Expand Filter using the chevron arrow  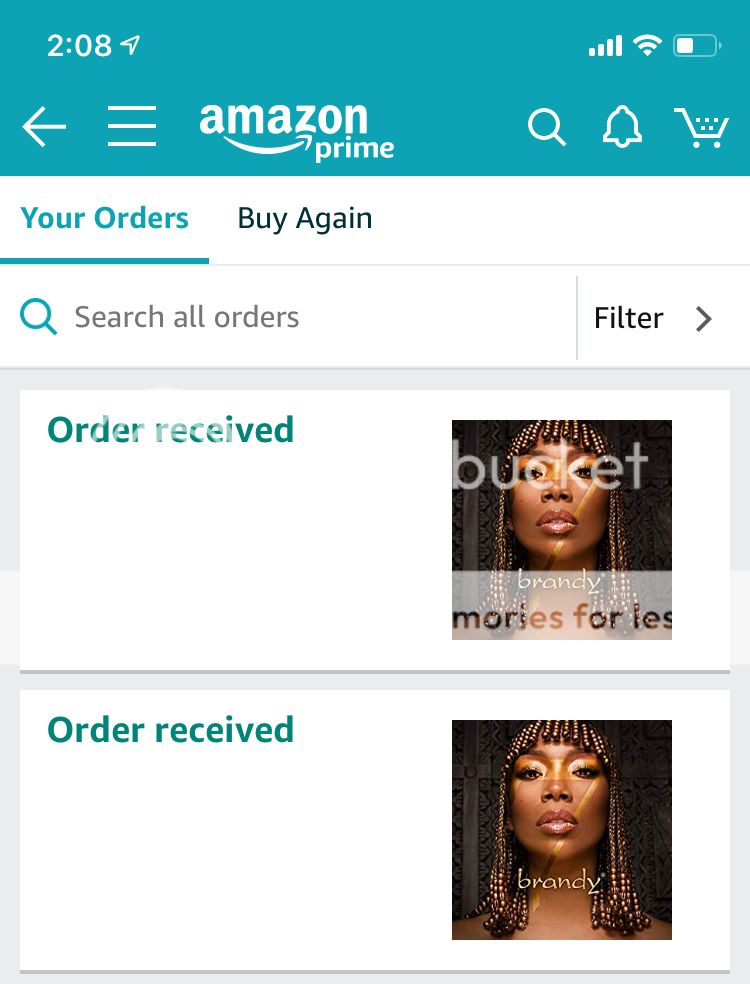pyautogui.click(x=704, y=319)
